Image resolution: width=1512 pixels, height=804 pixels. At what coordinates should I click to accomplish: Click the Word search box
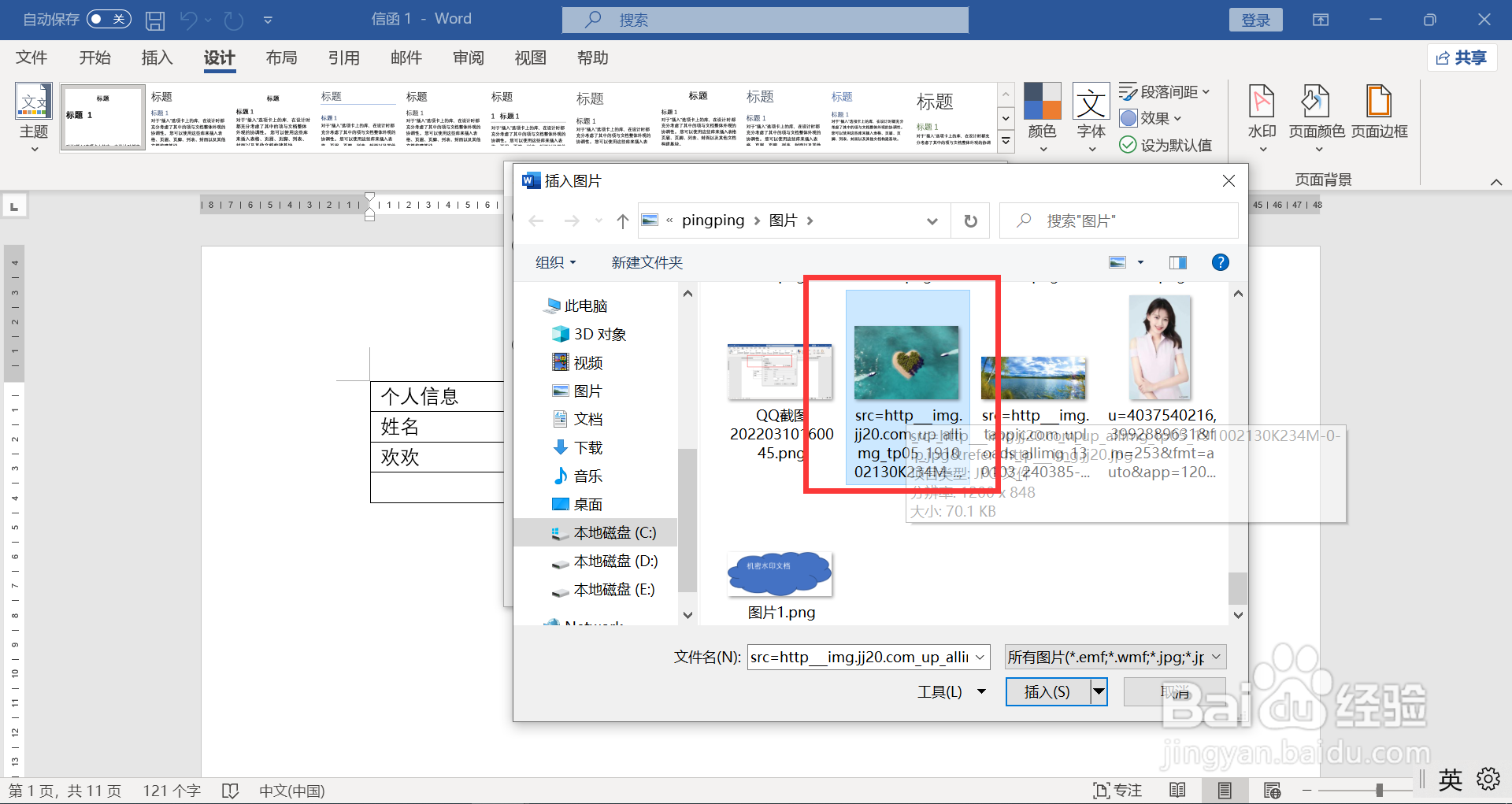click(x=765, y=20)
